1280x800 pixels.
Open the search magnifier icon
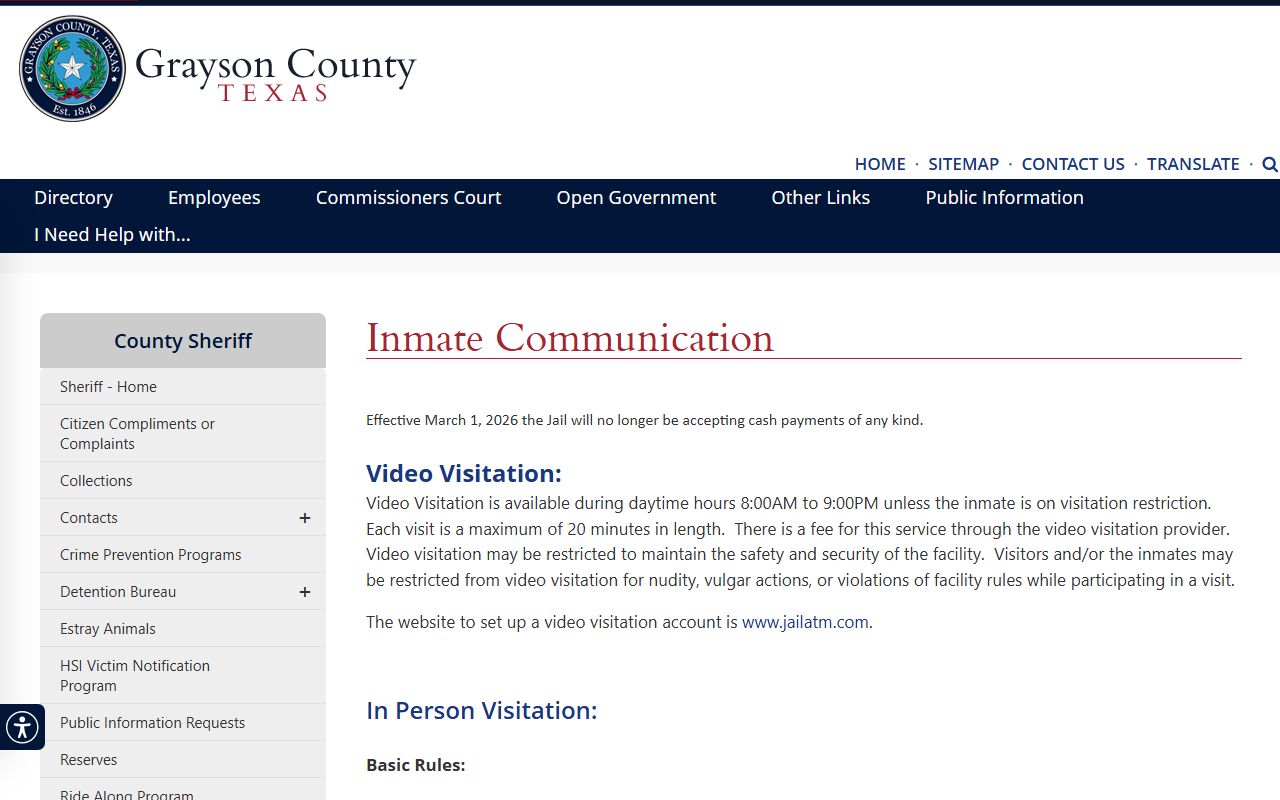coord(1270,164)
